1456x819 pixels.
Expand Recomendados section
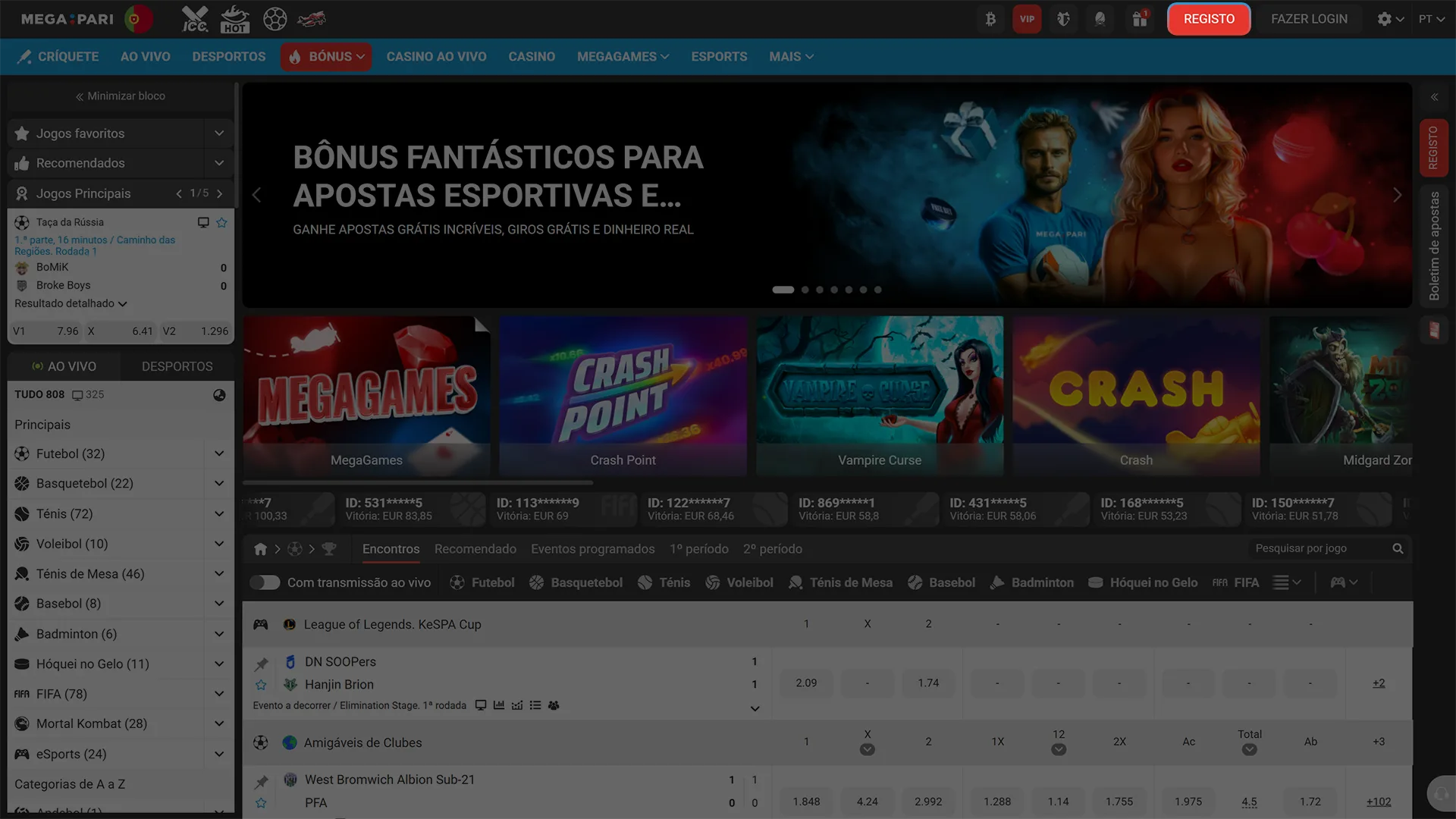(x=219, y=163)
